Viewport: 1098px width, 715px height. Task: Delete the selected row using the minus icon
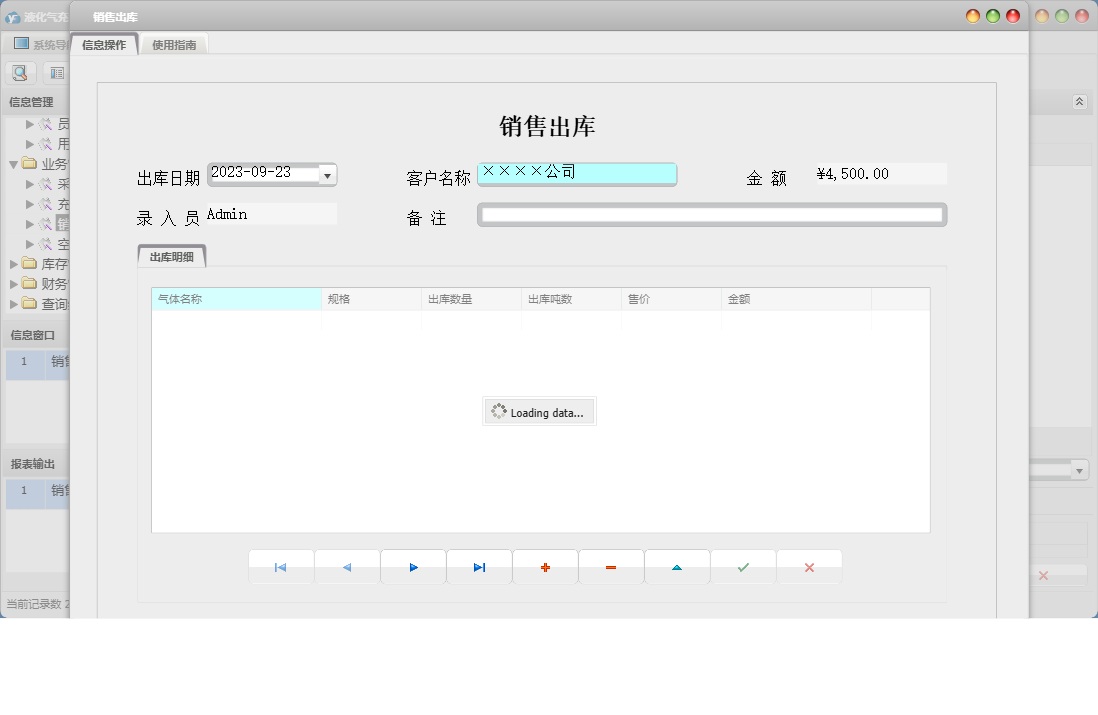[610, 566]
